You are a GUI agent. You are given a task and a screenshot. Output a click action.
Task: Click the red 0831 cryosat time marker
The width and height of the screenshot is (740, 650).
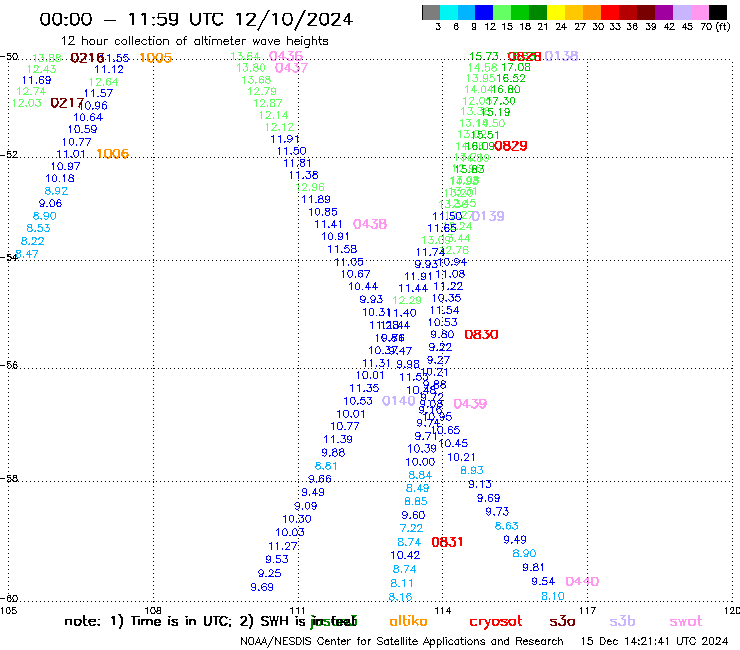point(447,542)
